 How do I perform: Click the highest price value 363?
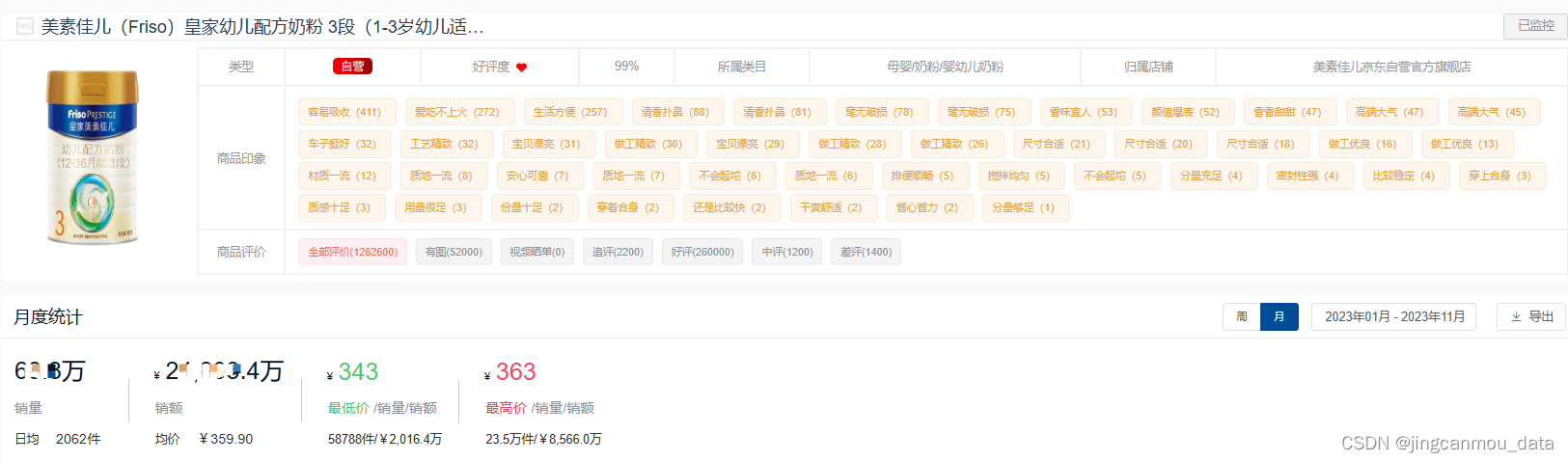(x=515, y=371)
